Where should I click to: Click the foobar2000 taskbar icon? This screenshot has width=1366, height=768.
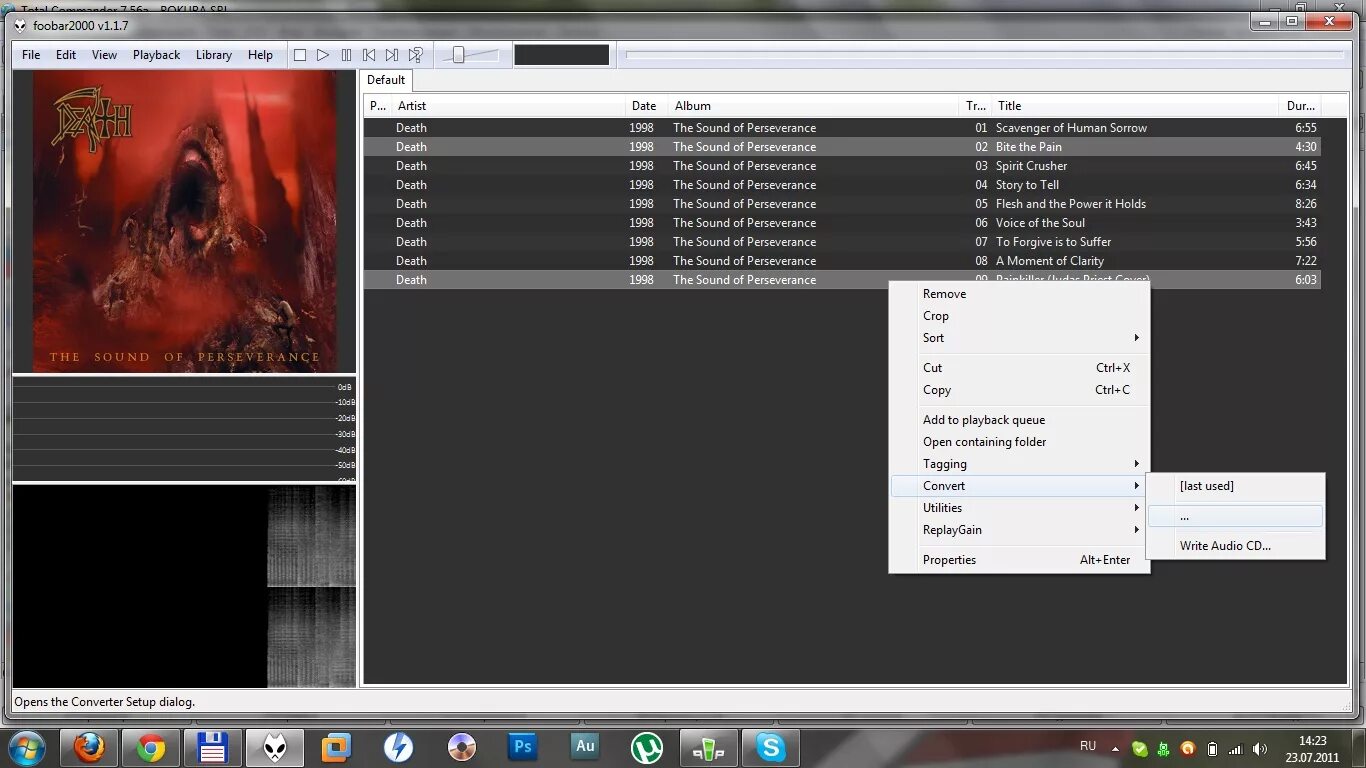[x=275, y=747]
